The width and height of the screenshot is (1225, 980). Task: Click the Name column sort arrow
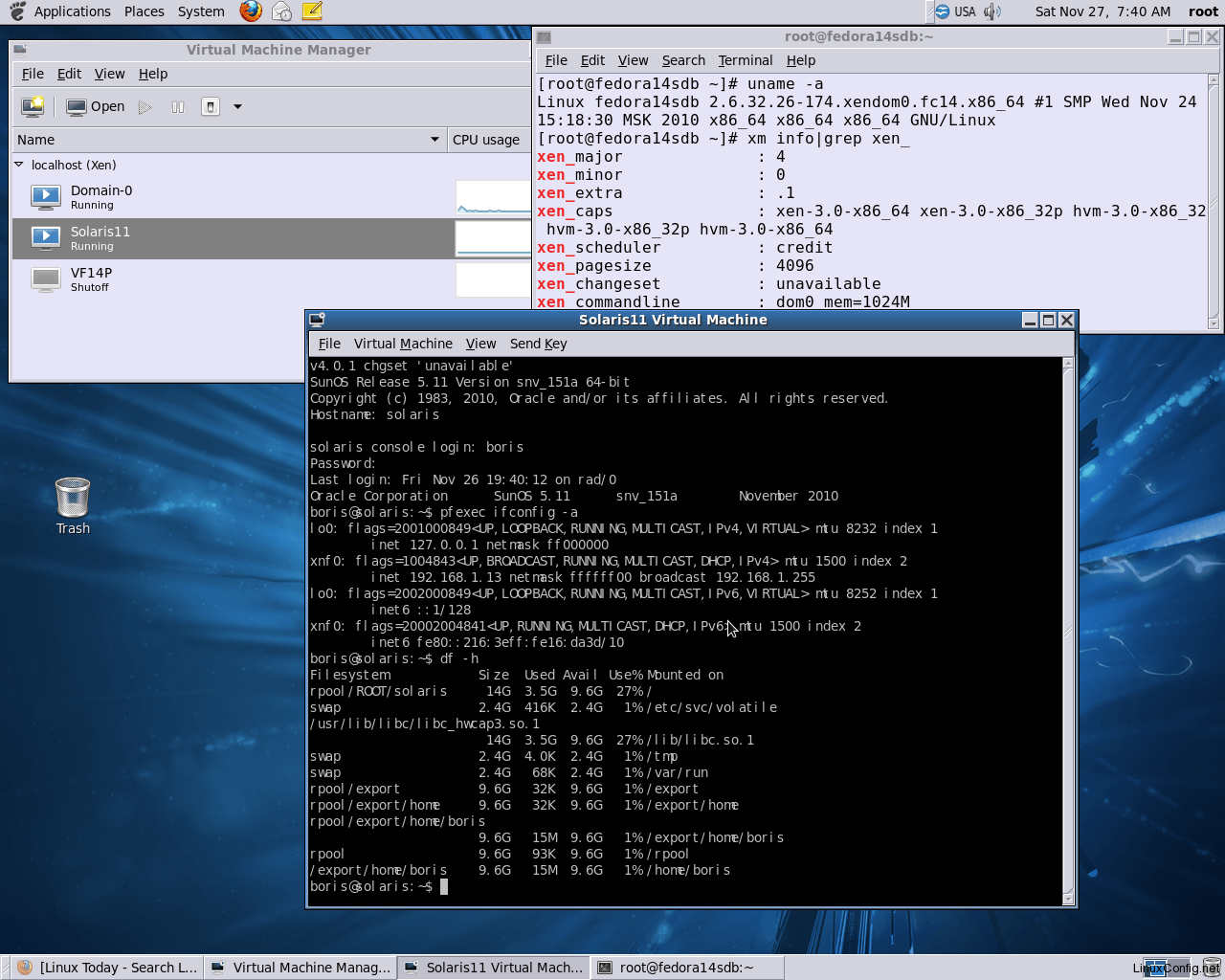[x=434, y=140]
